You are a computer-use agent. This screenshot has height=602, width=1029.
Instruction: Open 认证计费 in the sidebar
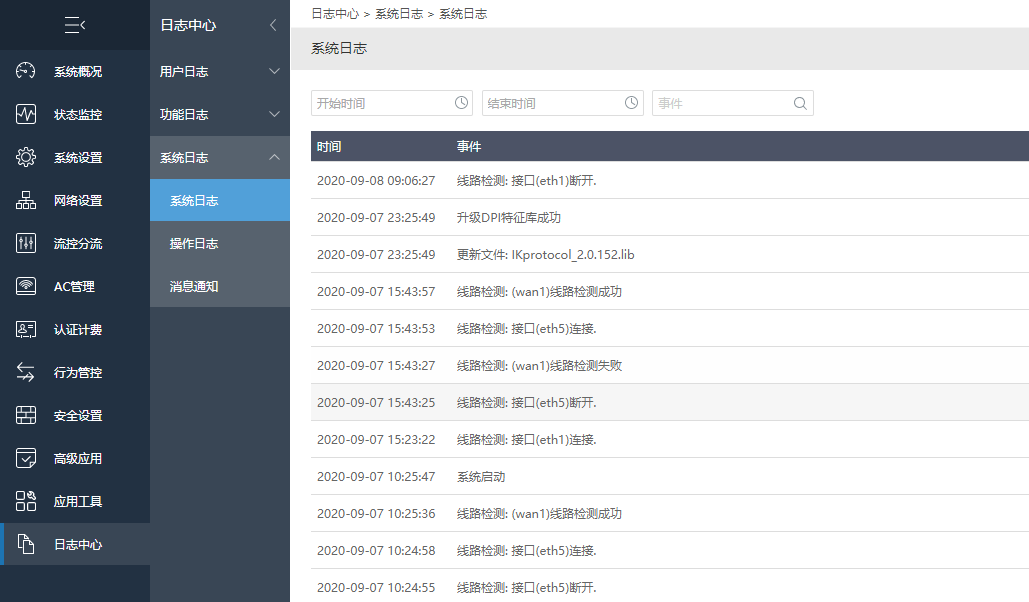[x=75, y=329]
